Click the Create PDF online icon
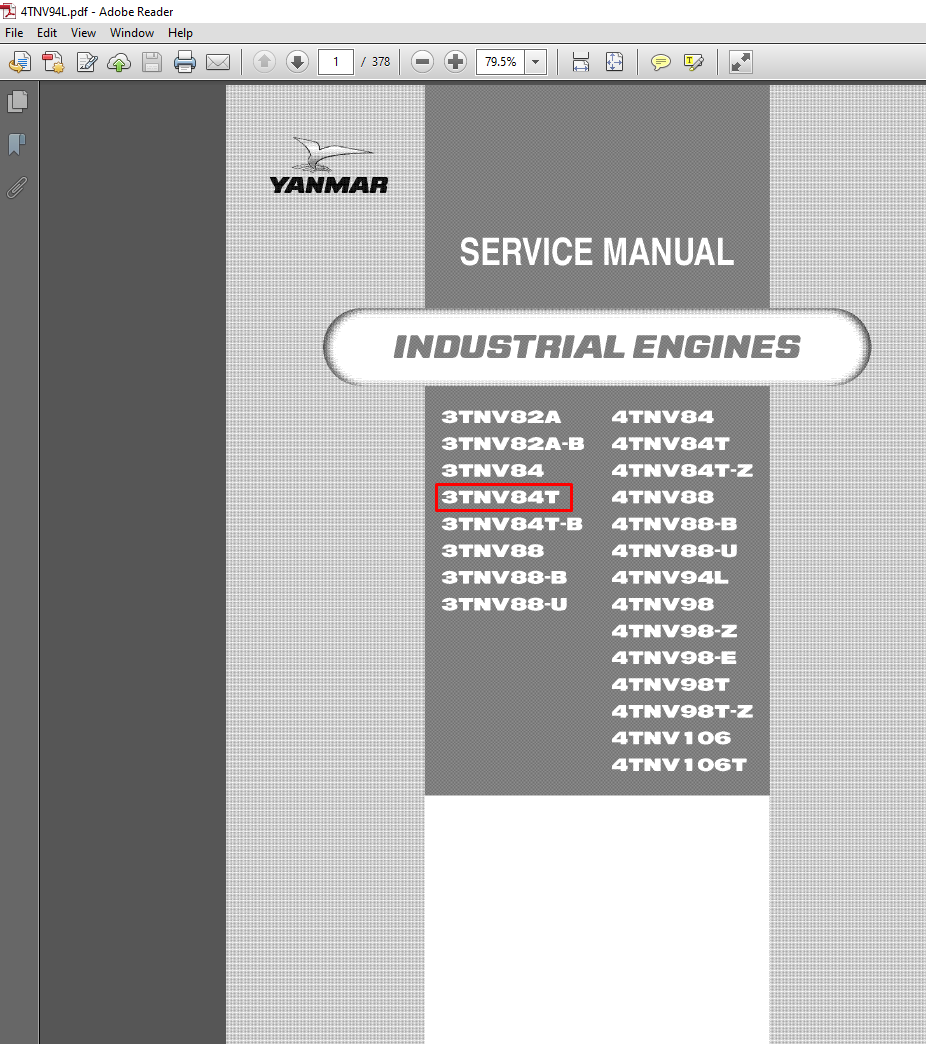Screen dimensions: 926x1044 [53, 63]
